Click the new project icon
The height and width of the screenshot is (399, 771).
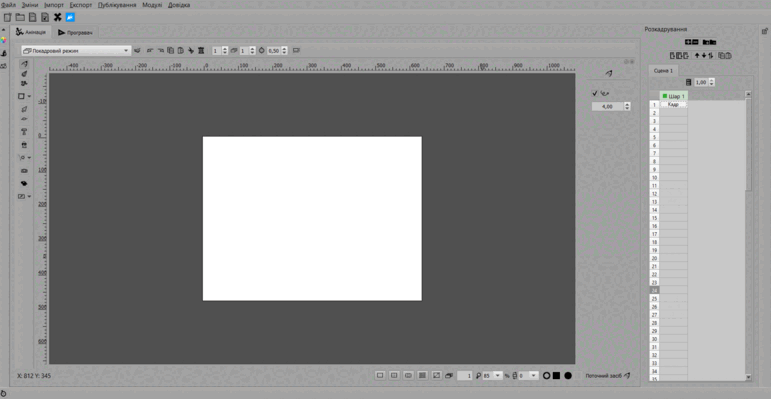pyautogui.click(x=7, y=17)
